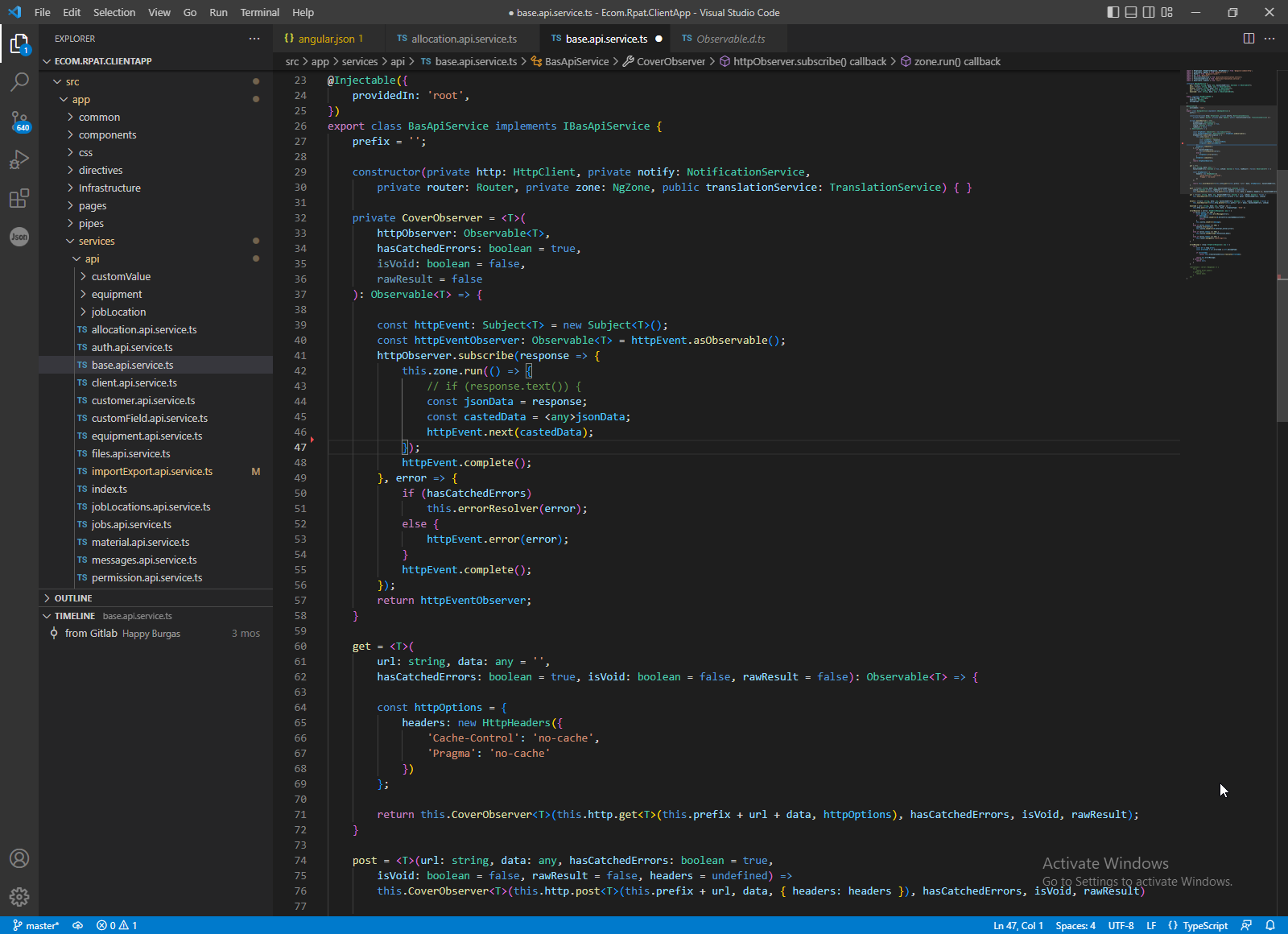Open the Search view in activity bar
Screen dimensions: 1288x934
[19, 81]
